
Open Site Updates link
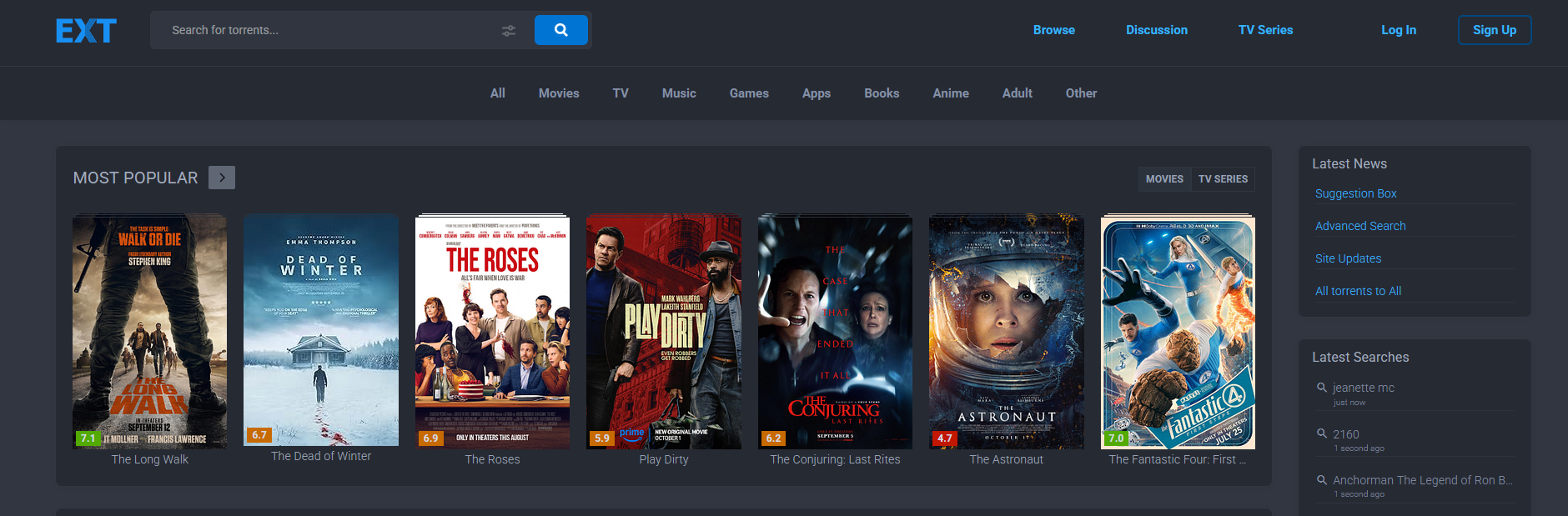click(1348, 258)
